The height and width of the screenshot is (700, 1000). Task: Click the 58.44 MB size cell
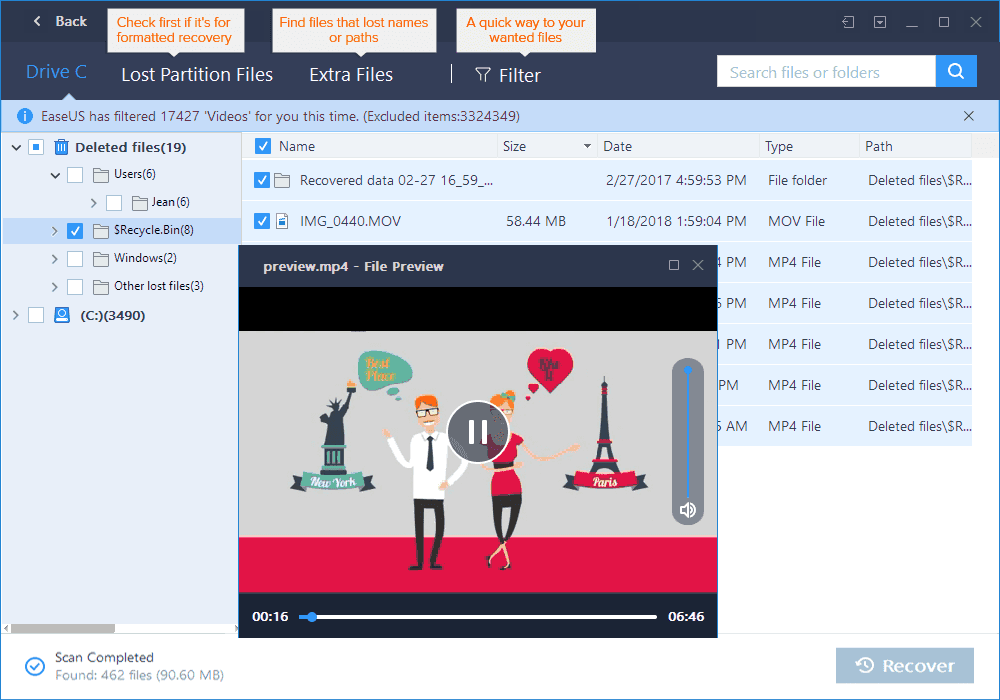click(536, 221)
